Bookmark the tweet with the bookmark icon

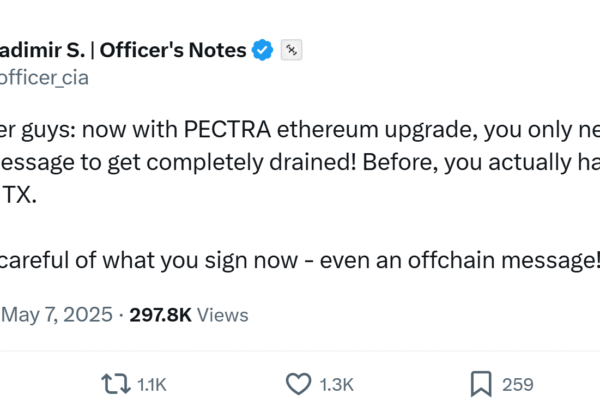click(481, 384)
